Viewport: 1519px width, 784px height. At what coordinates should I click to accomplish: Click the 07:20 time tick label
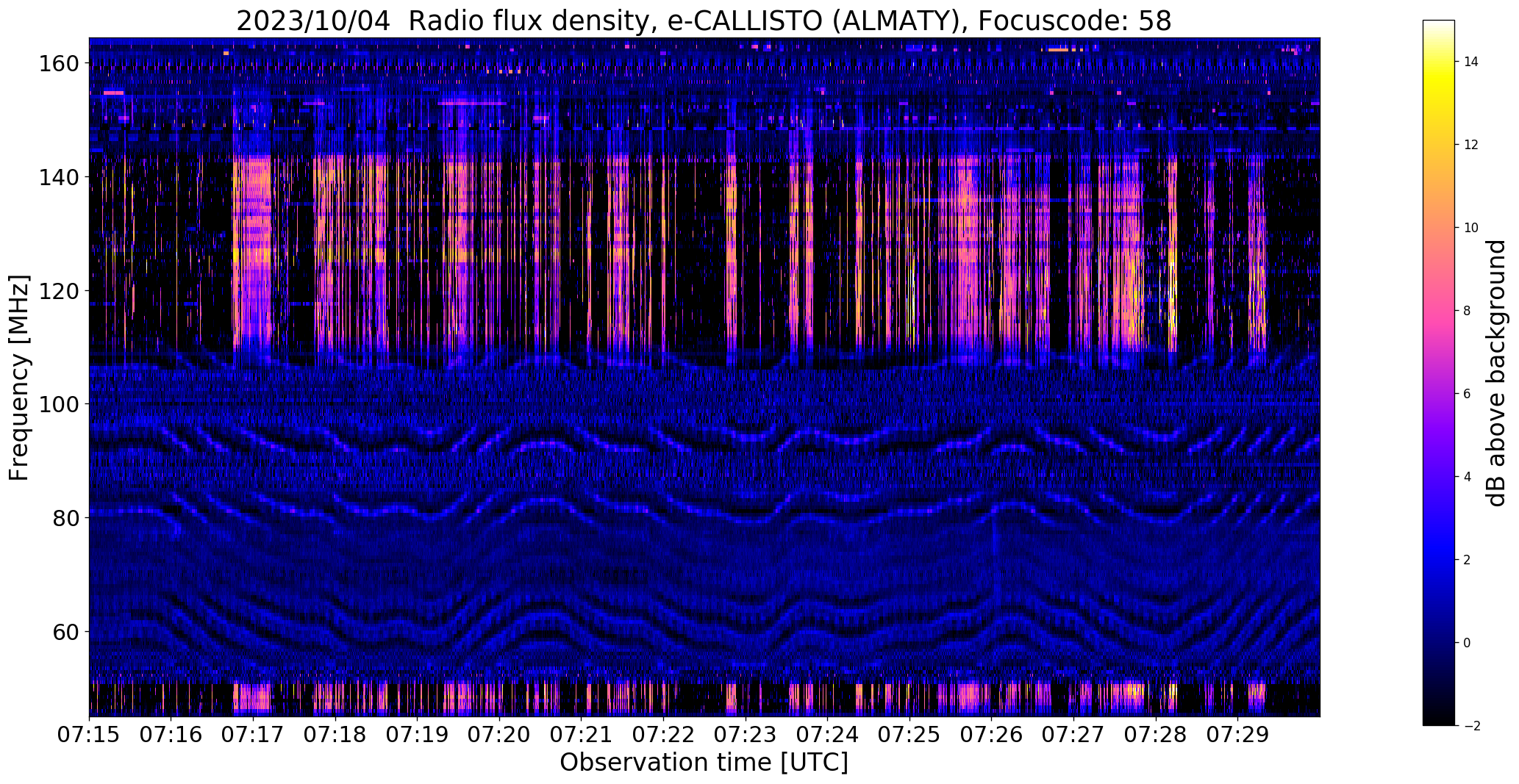[499, 735]
